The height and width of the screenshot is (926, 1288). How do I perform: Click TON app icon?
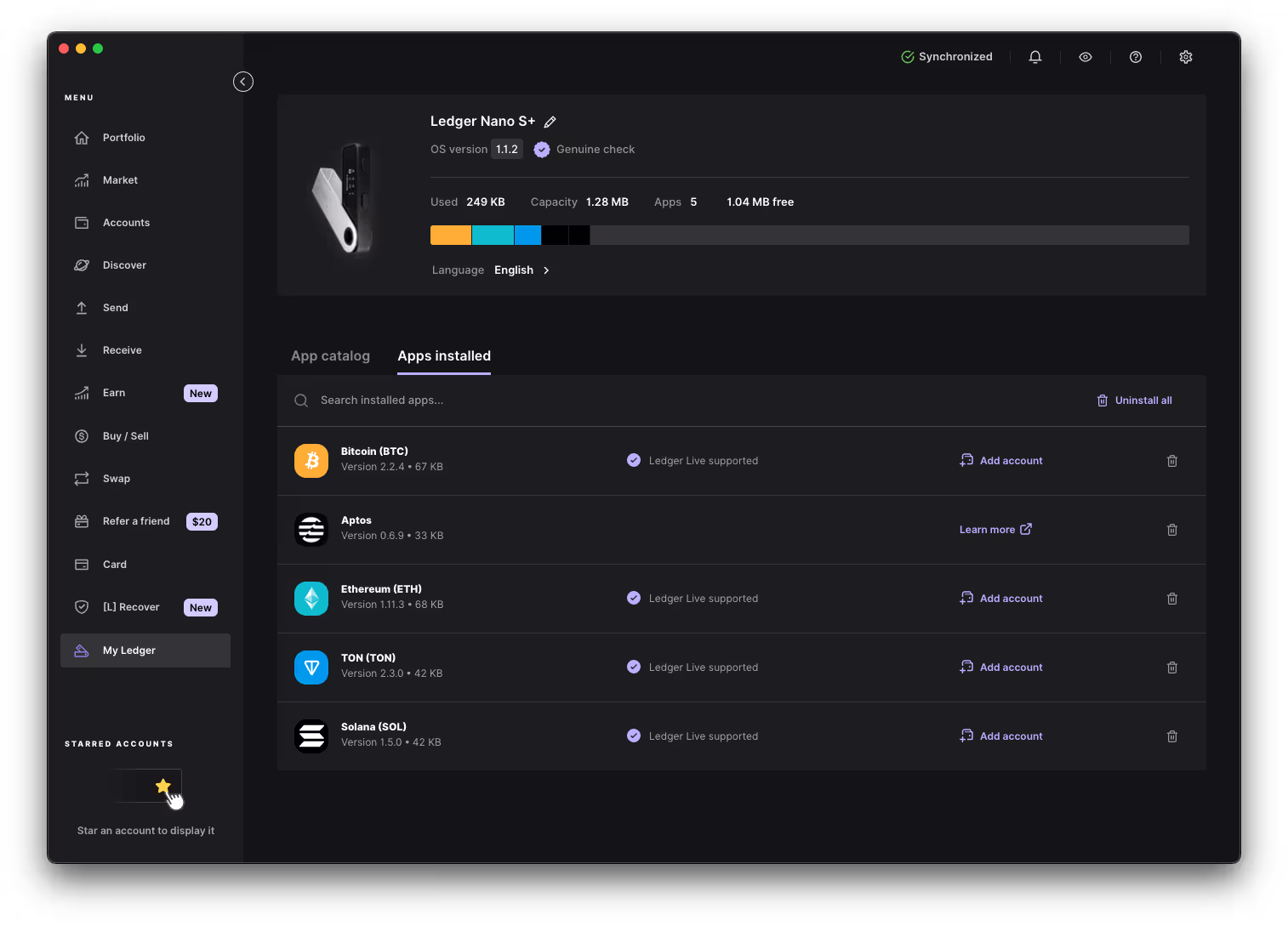coord(311,668)
